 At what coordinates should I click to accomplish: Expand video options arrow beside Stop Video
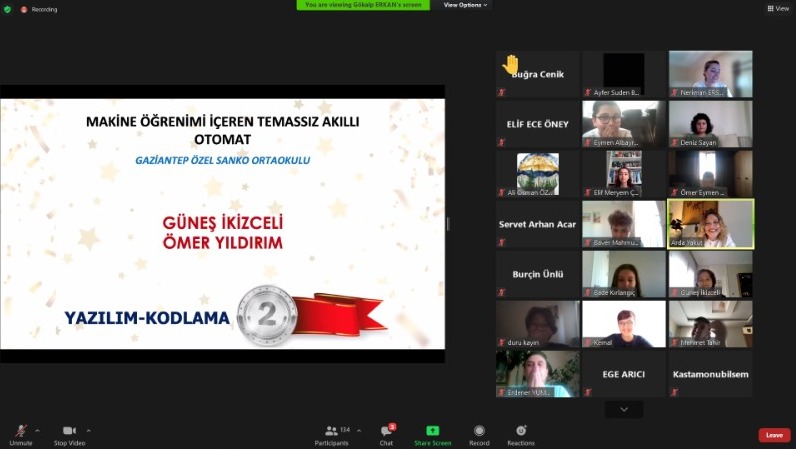click(x=88, y=430)
